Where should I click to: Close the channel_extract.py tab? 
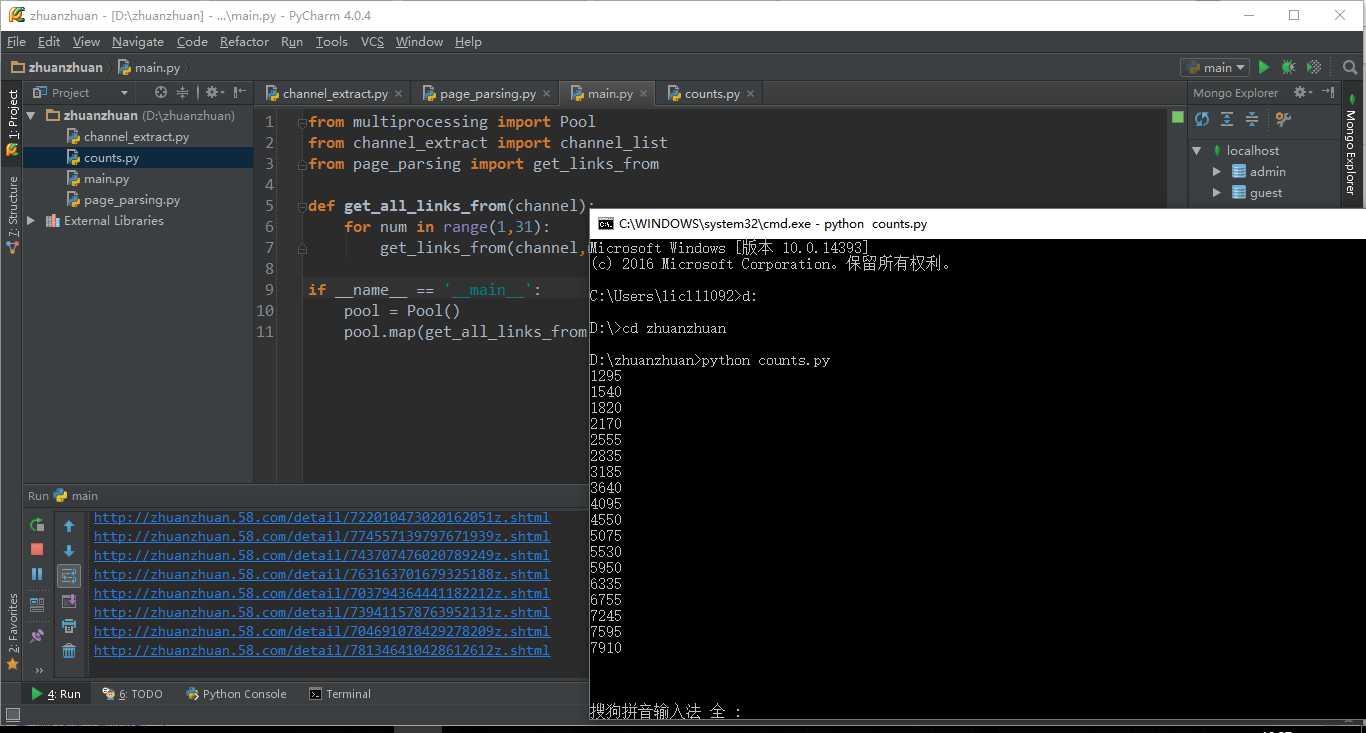click(399, 93)
